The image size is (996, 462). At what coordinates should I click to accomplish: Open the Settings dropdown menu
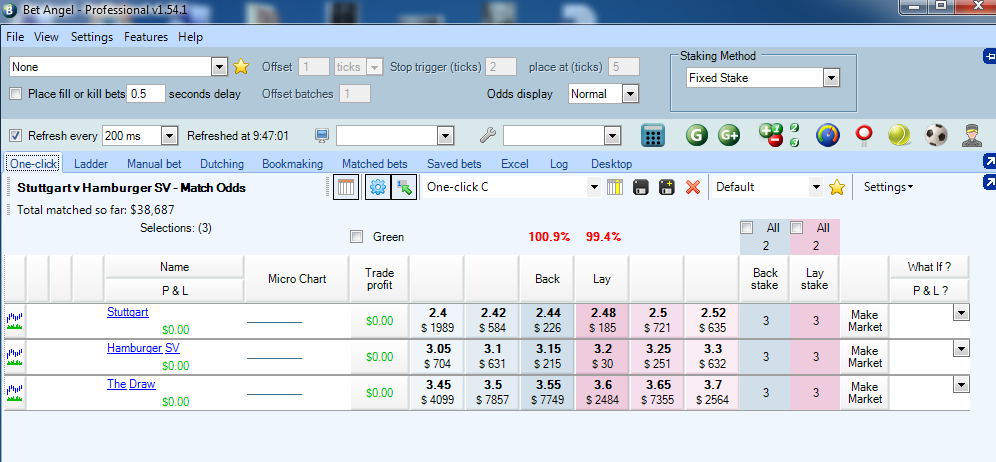[x=888, y=187]
